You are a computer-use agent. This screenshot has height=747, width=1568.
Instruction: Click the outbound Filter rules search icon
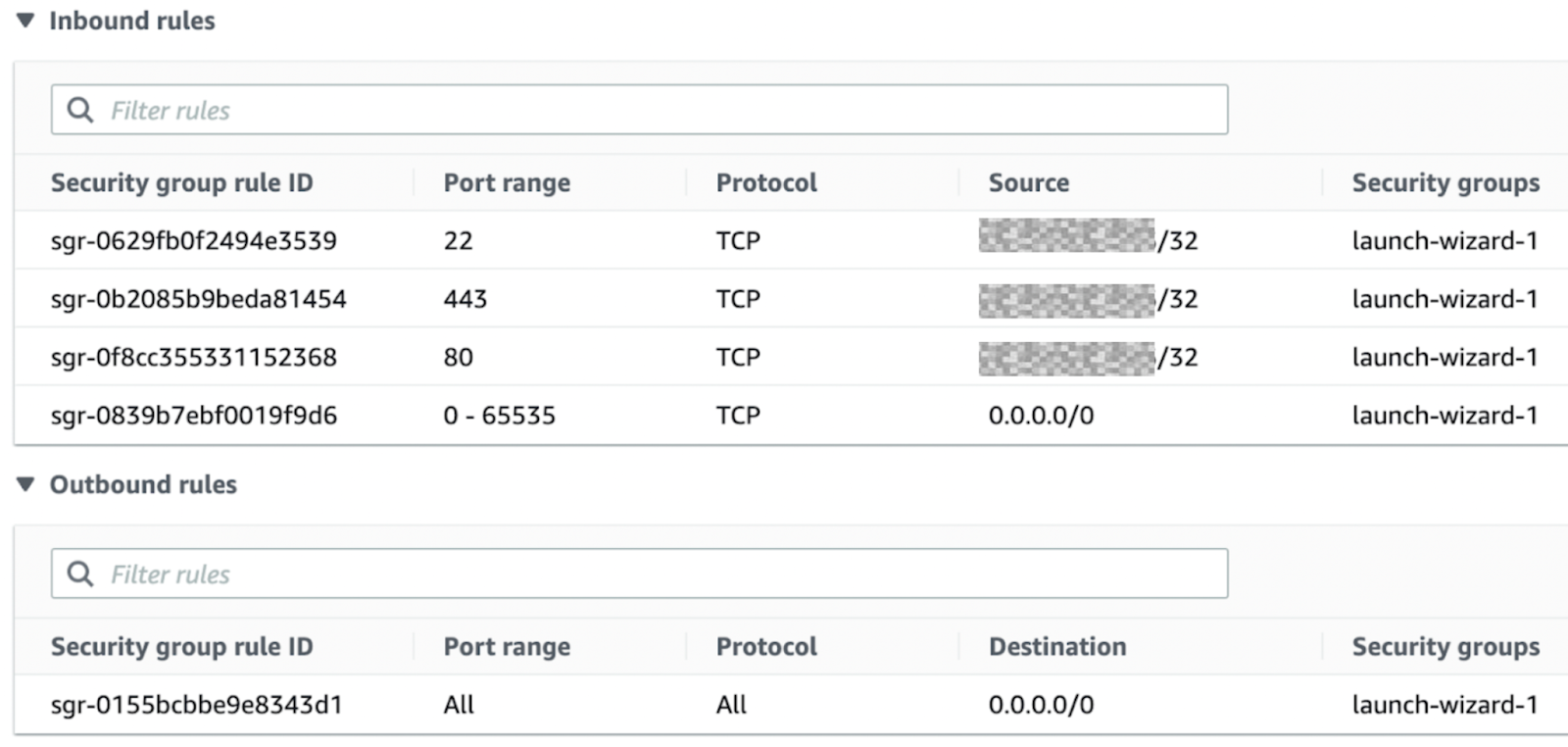click(x=79, y=573)
